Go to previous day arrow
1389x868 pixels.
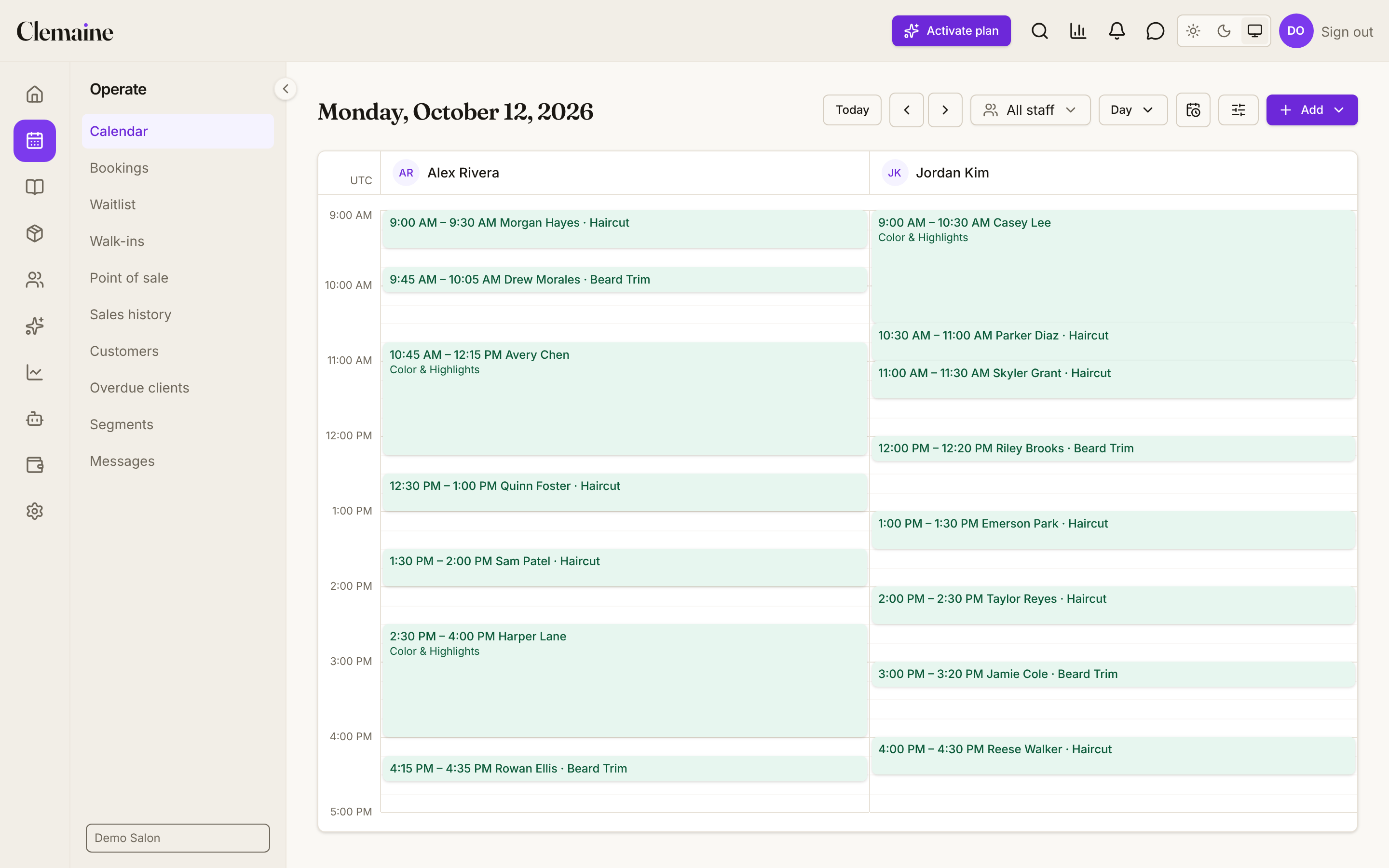[906, 109]
